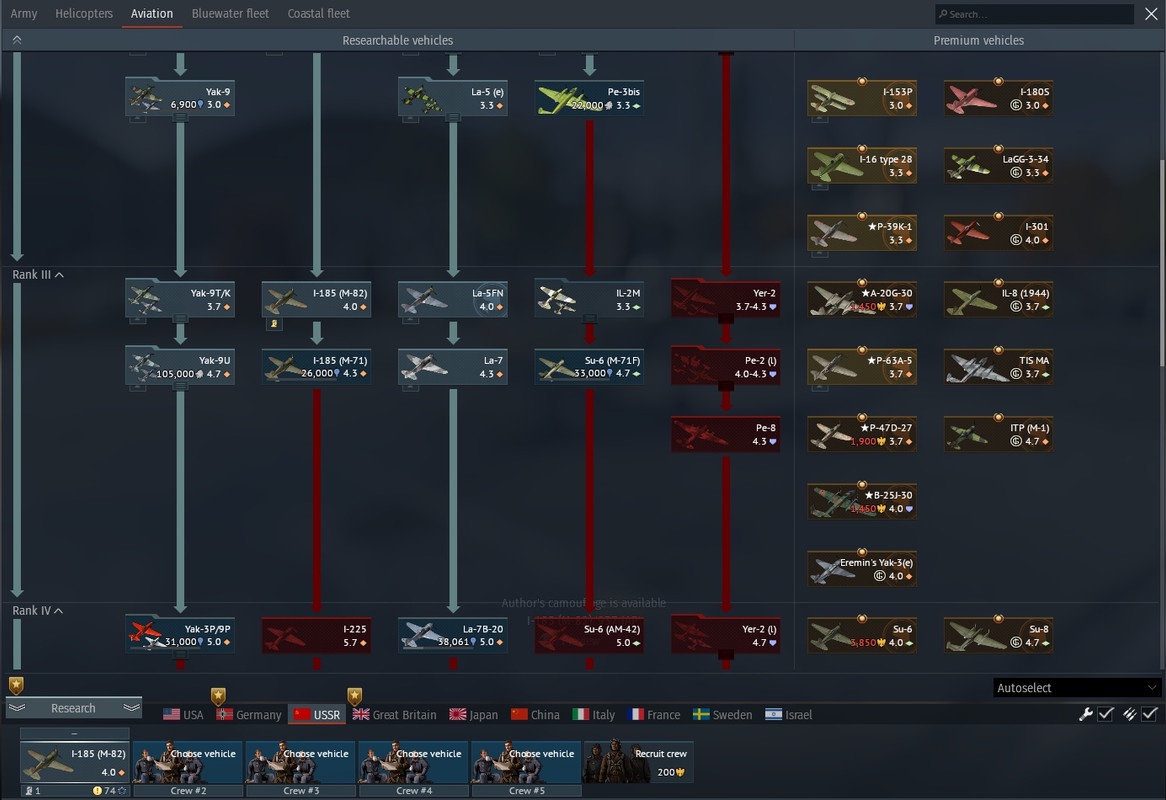Select premium Su-8 aircraft
Screen dimensions: 1166x800
[999, 635]
